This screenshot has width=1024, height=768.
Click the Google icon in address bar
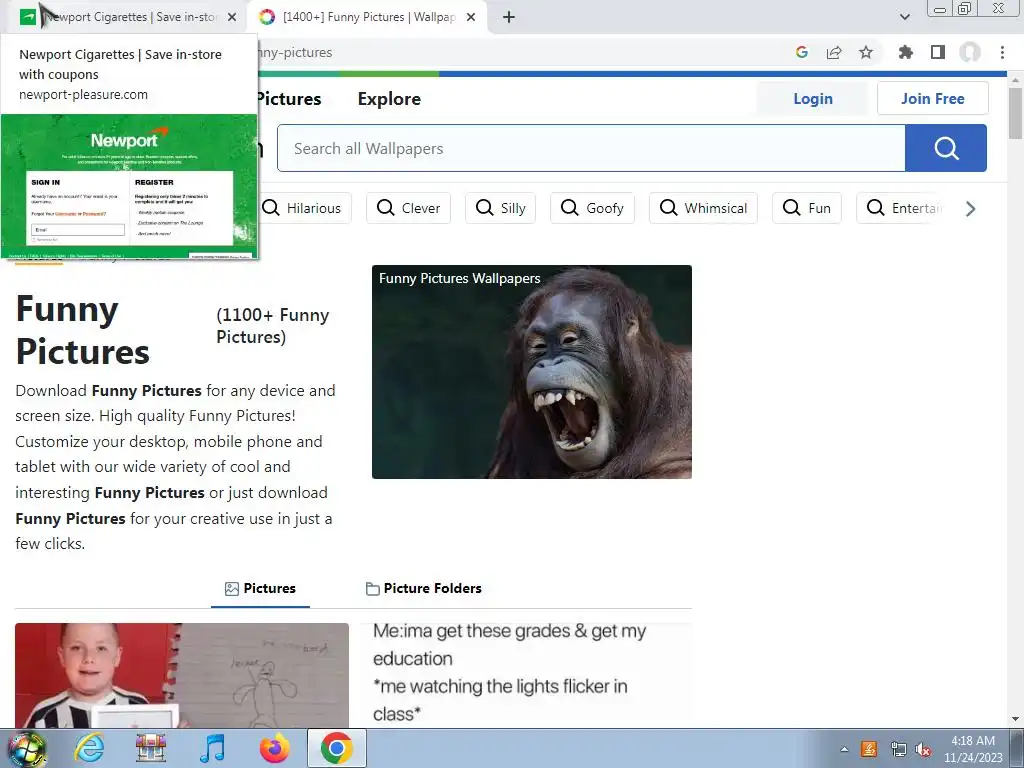pyautogui.click(x=802, y=52)
